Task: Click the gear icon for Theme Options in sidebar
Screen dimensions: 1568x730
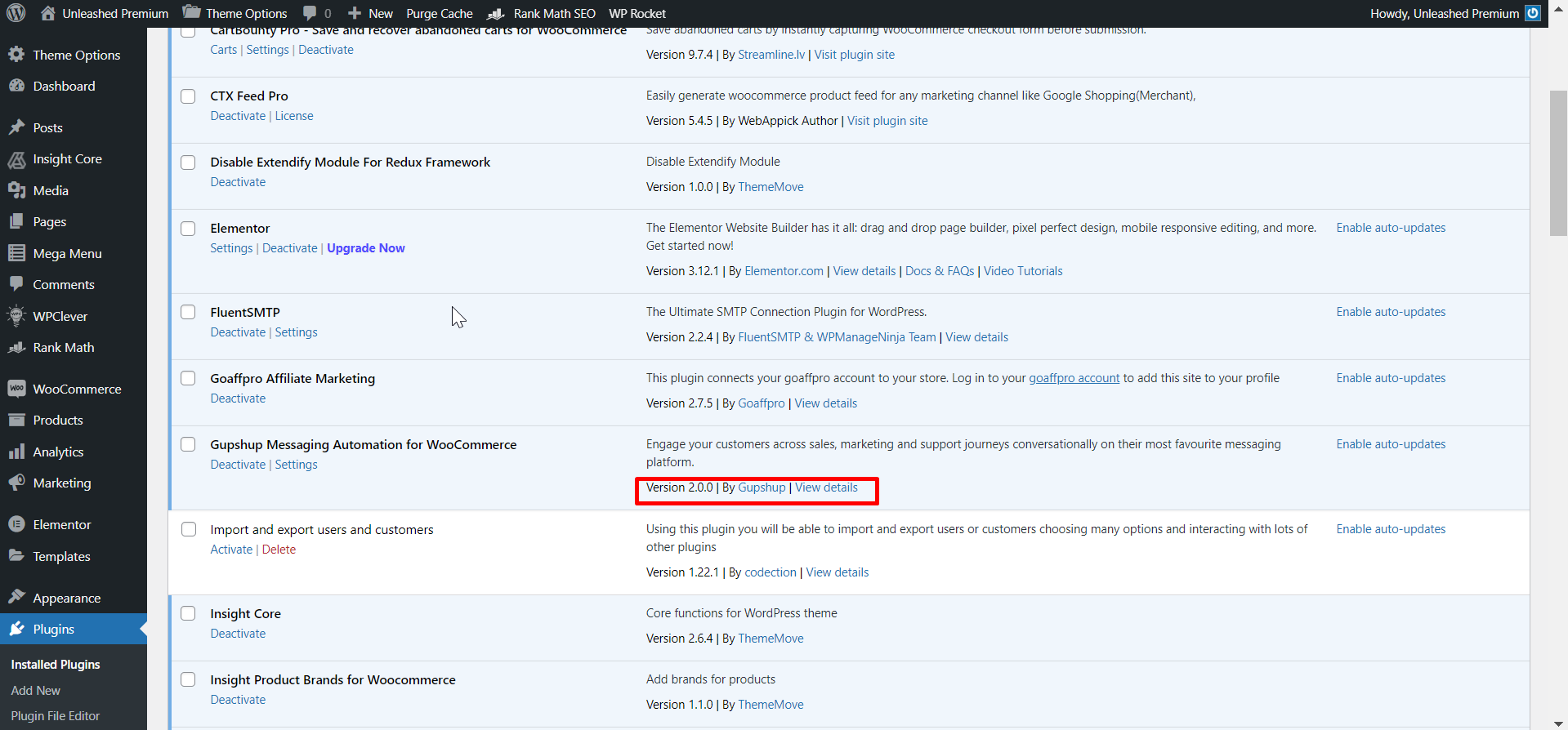Action: click(16, 55)
